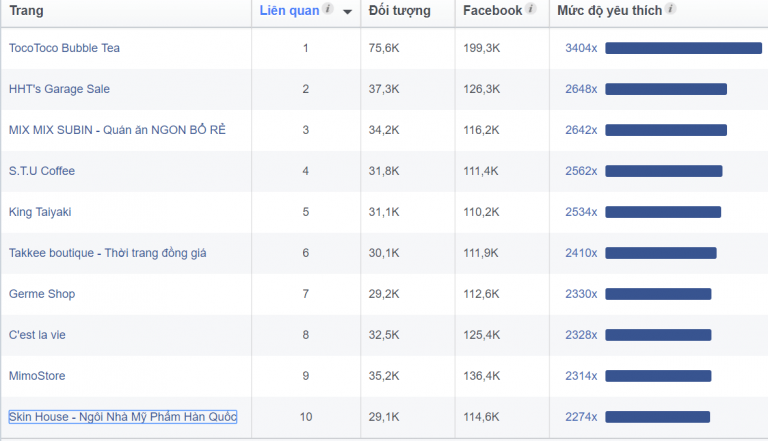Click info icon next to Liên quan
Screen dimensions: 768x441
point(328,10)
